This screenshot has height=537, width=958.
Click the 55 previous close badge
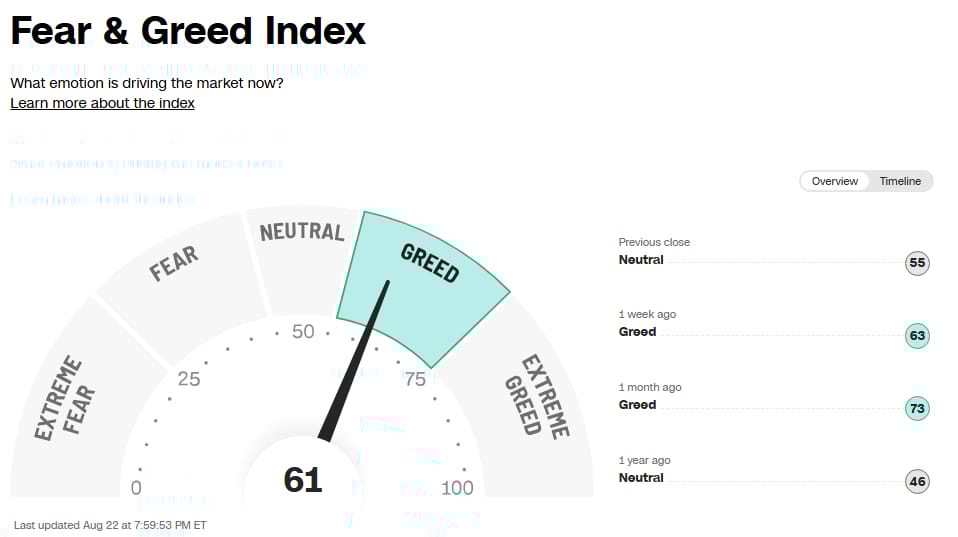[916, 263]
